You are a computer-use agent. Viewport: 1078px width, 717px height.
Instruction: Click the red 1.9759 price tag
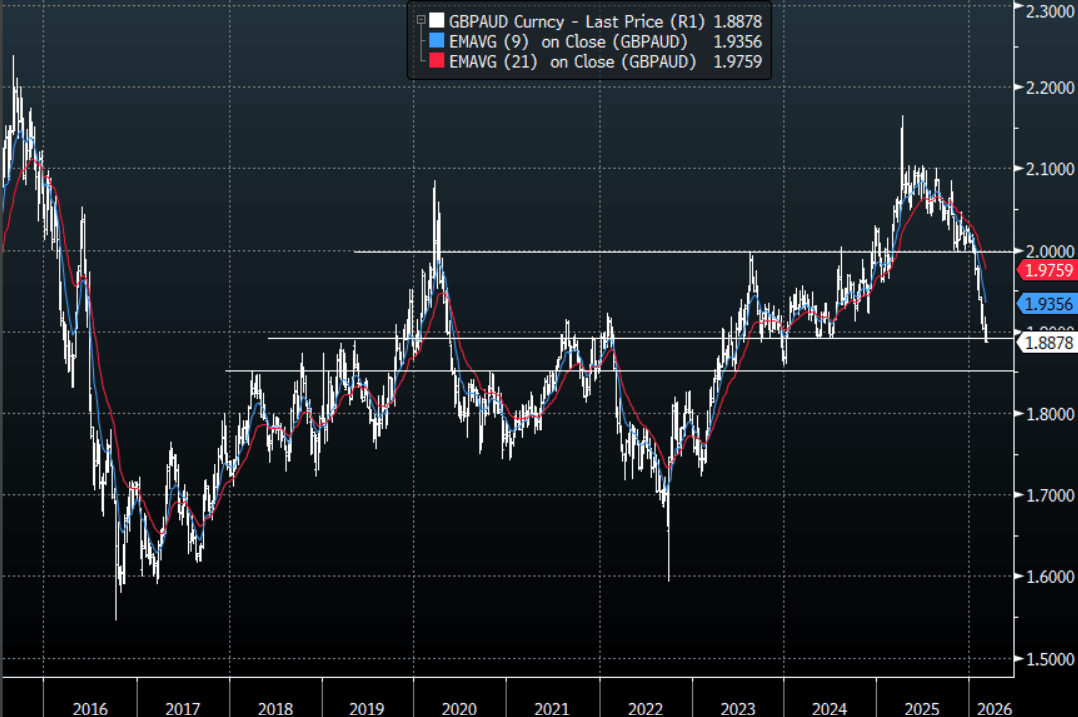click(x=1046, y=270)
